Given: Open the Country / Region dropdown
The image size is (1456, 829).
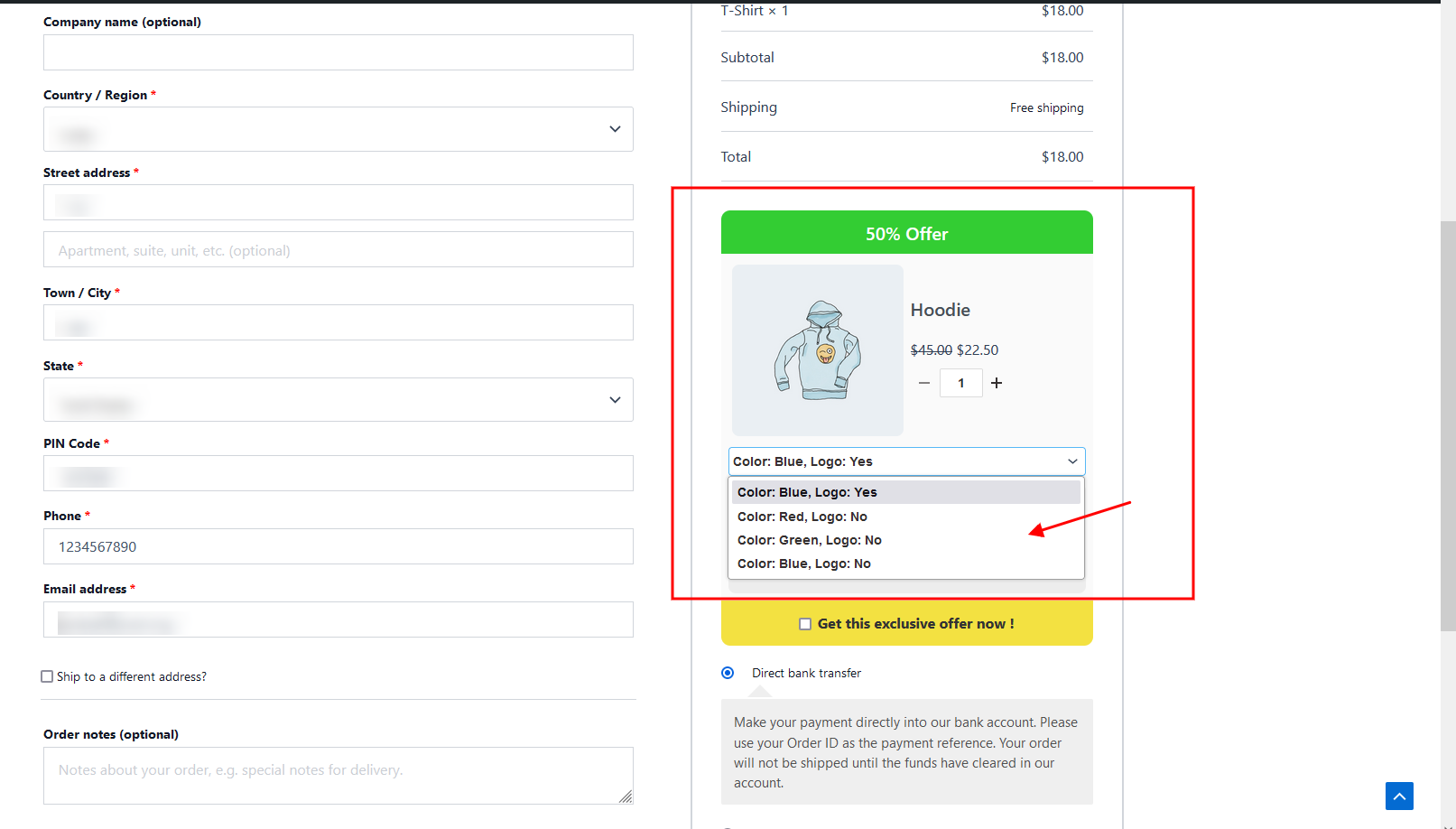Looking at the screenshot, I should tap(338, 129).
